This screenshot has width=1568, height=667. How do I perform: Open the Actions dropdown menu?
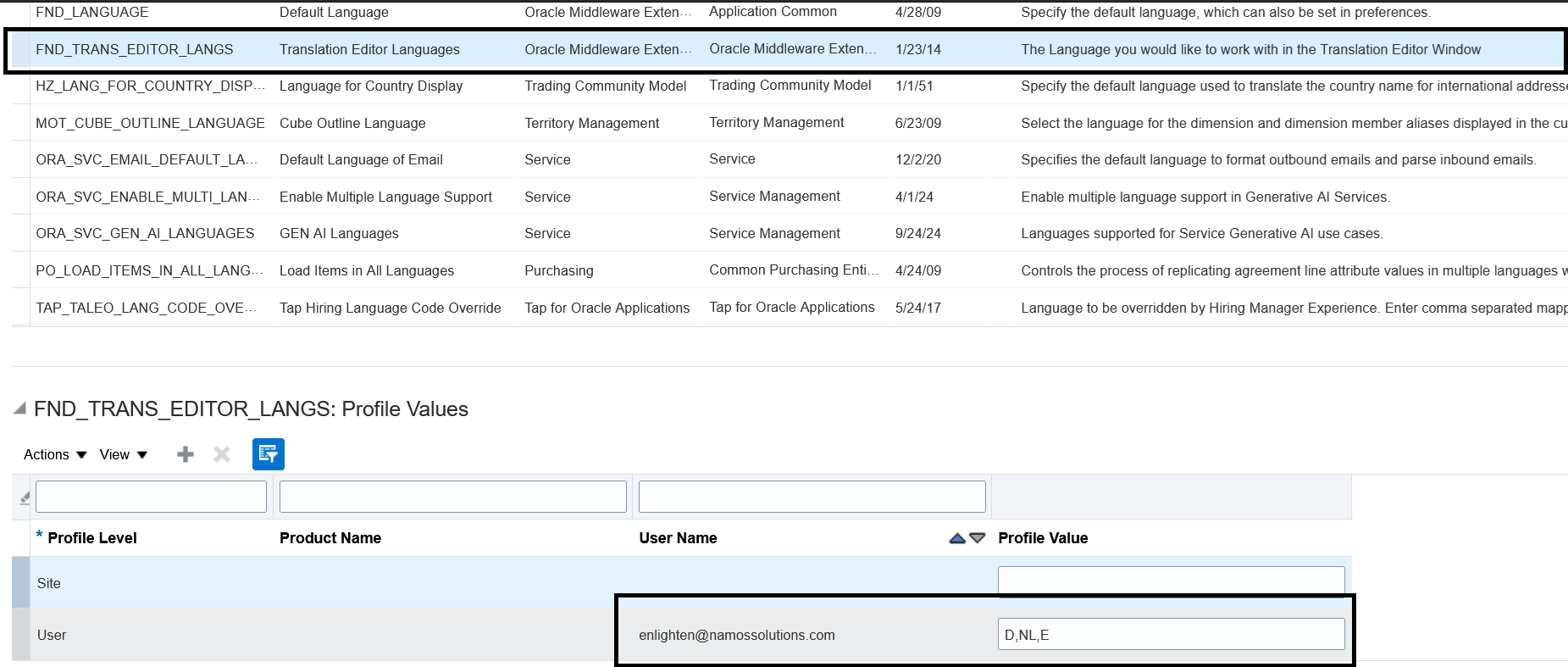55,454
